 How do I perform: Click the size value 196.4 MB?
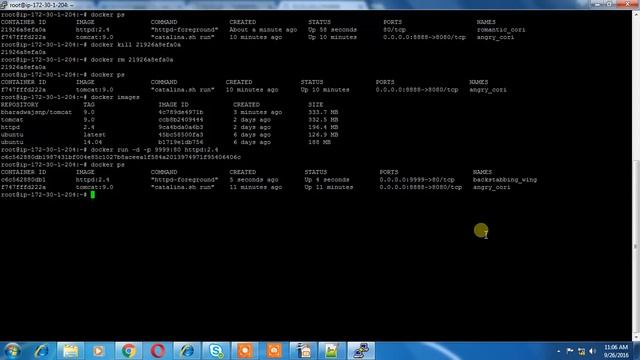coord(323,127)
